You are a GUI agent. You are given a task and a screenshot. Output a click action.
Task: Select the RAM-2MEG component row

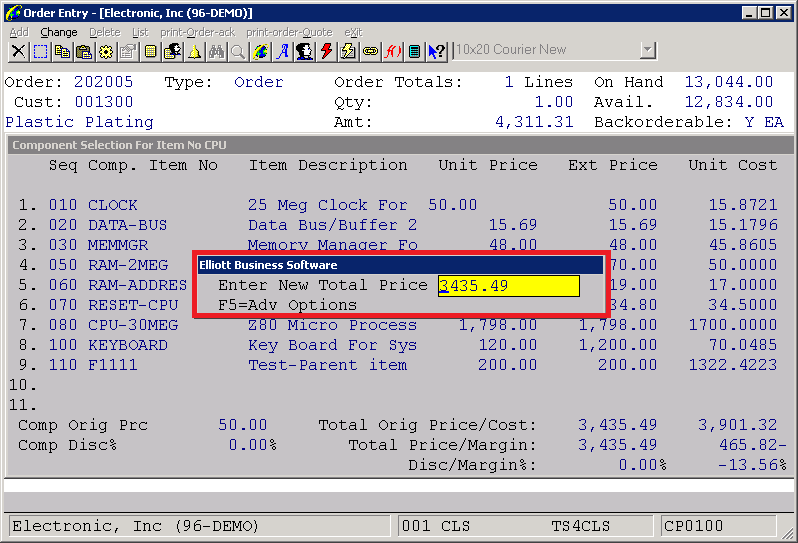coord(398,265)
